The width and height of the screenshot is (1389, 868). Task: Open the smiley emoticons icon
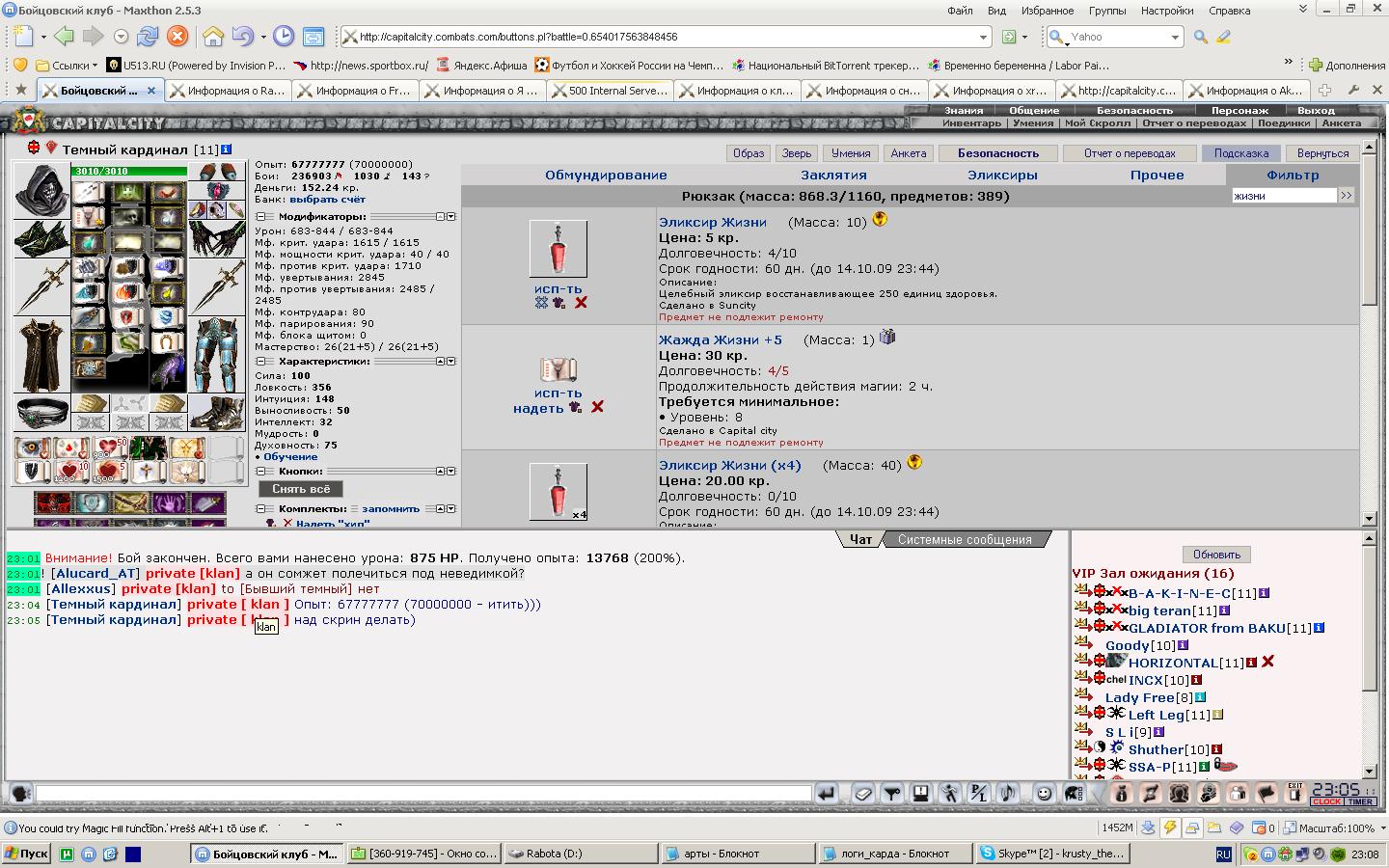tap(1044, 793)
